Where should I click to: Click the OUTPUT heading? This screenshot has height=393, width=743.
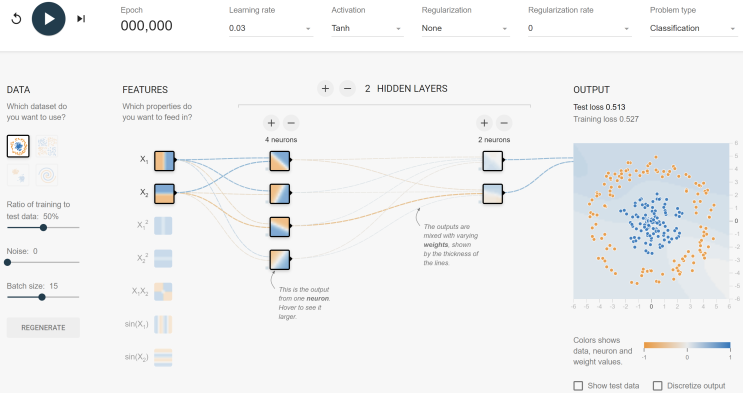click(x=591, y=90)
